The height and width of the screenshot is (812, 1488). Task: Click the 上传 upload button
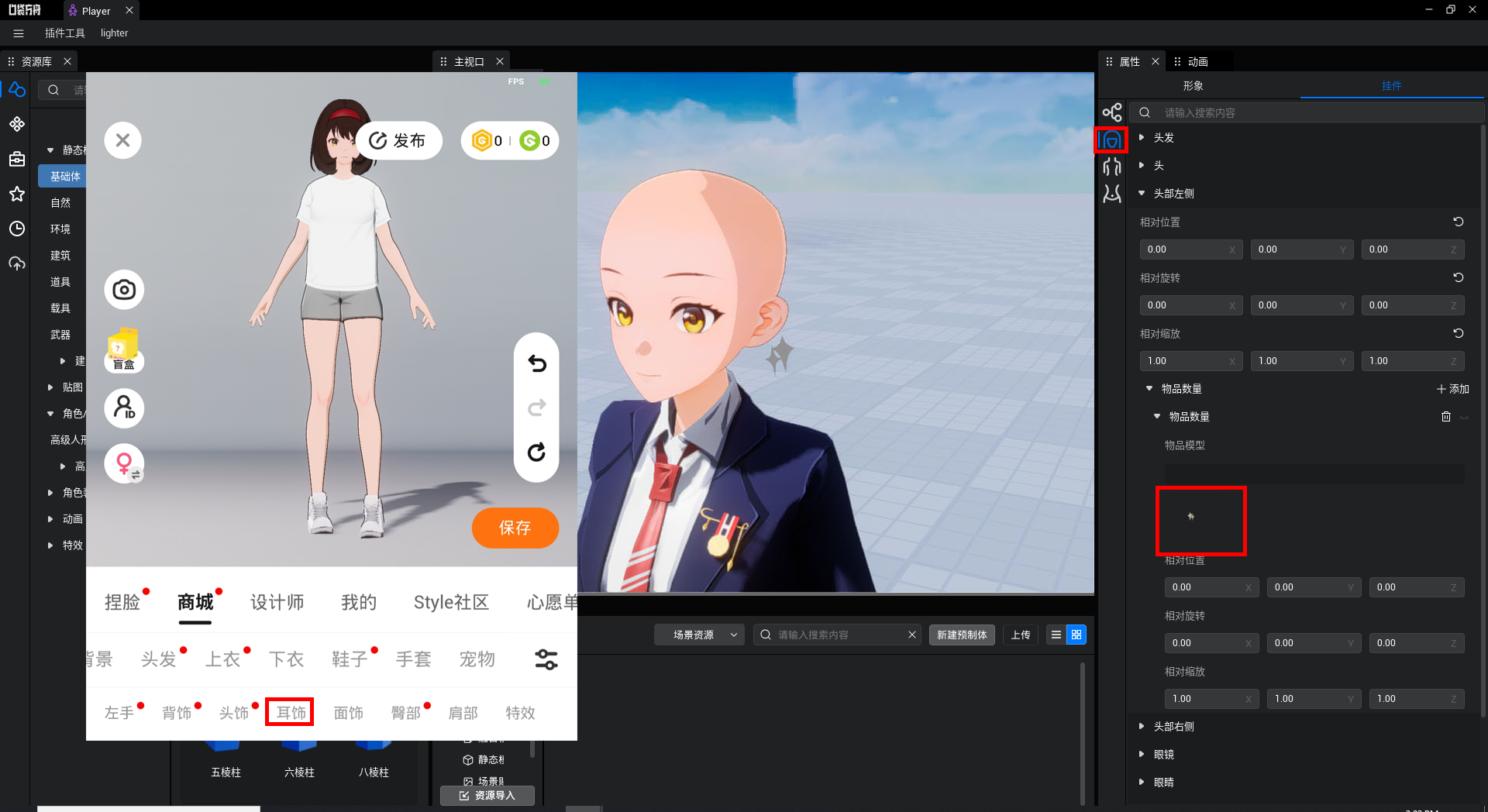1021,635
